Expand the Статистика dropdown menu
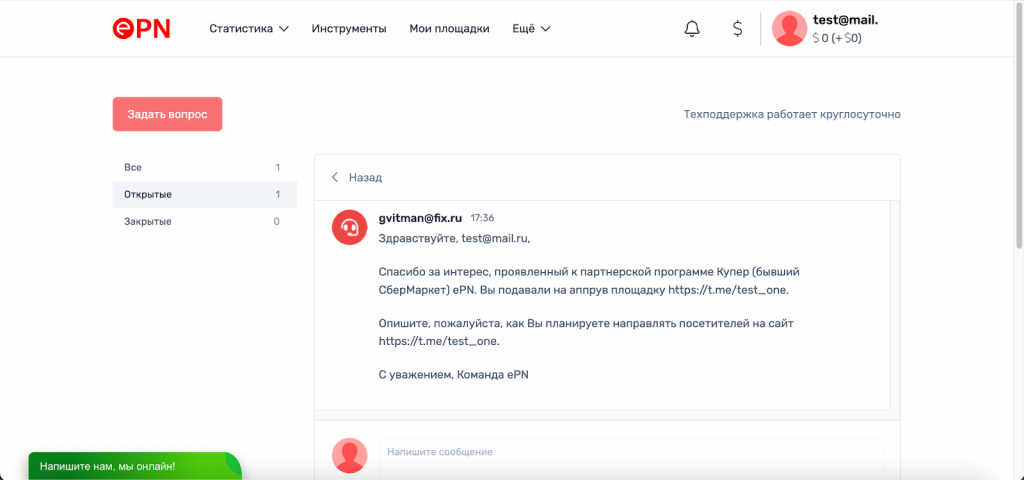 pos(249,29)
